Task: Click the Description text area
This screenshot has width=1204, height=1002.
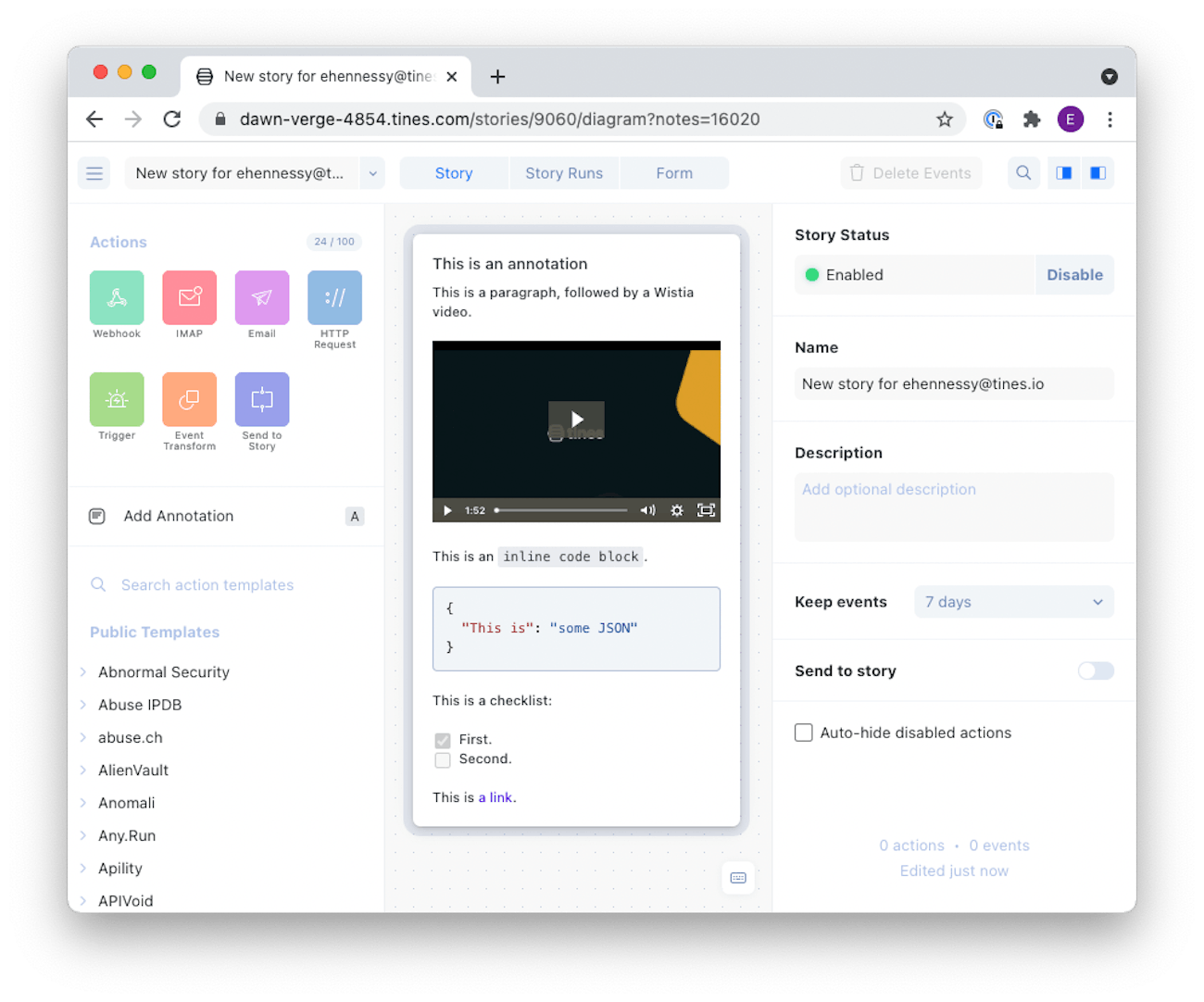Action: [954, 507]
